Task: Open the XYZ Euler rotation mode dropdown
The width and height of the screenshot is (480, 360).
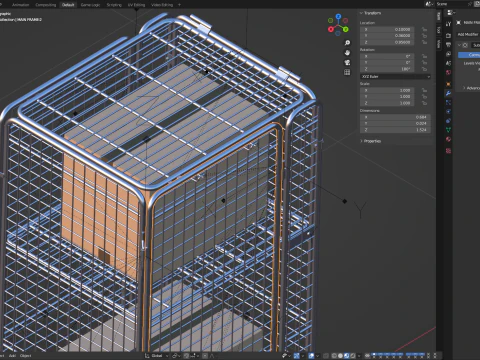Action: point(395,77)
